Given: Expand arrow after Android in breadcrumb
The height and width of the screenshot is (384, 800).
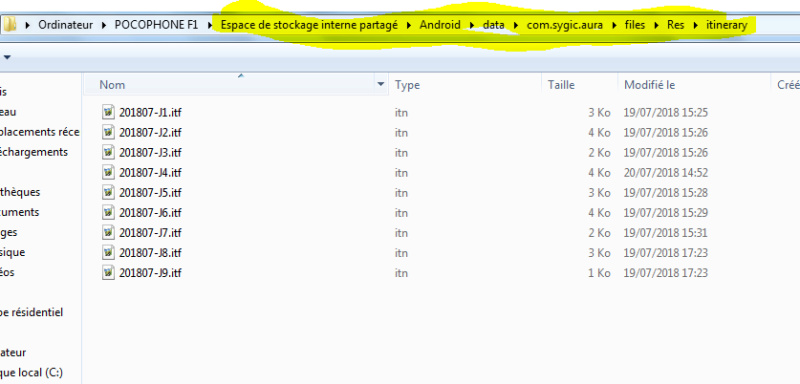Looking at the screenshot, I should 472,25.
